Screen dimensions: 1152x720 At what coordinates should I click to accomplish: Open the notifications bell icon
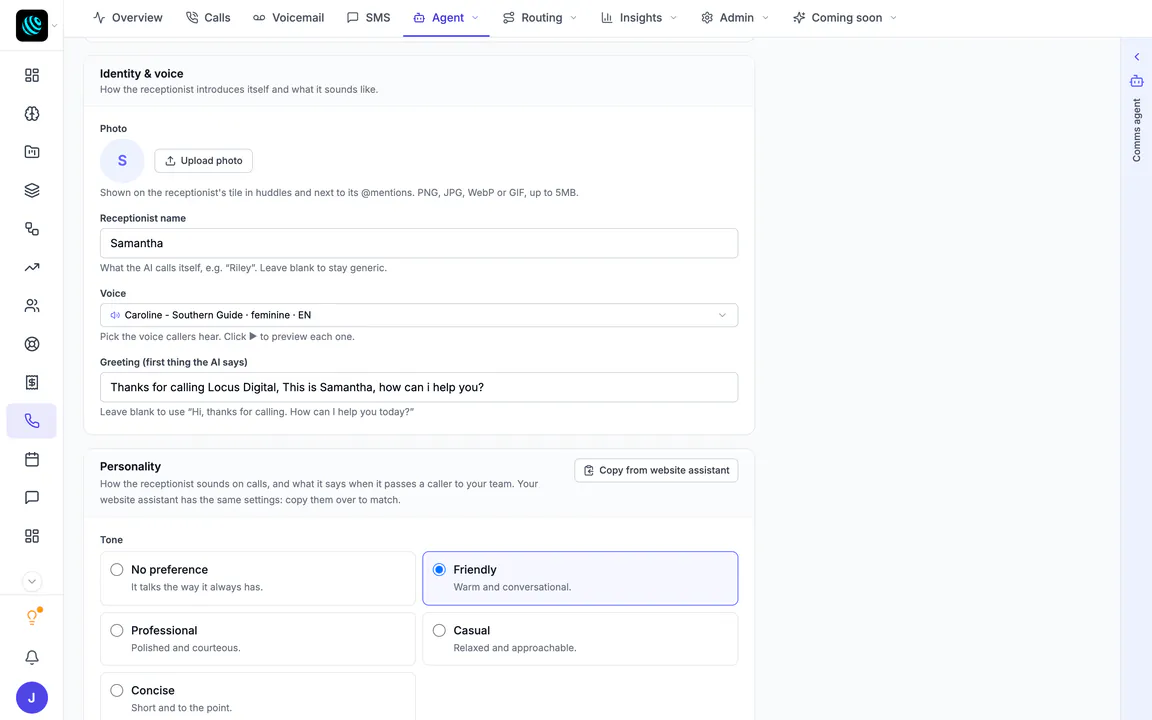(32, 657)
